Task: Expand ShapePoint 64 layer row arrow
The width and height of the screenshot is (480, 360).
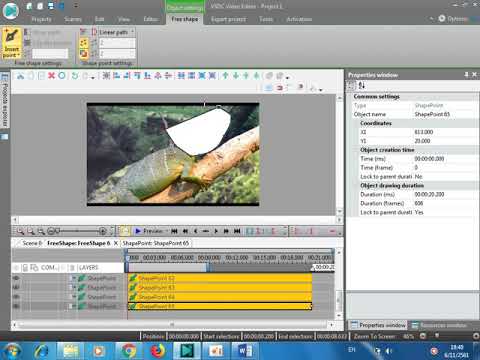Action: (74, 296)
